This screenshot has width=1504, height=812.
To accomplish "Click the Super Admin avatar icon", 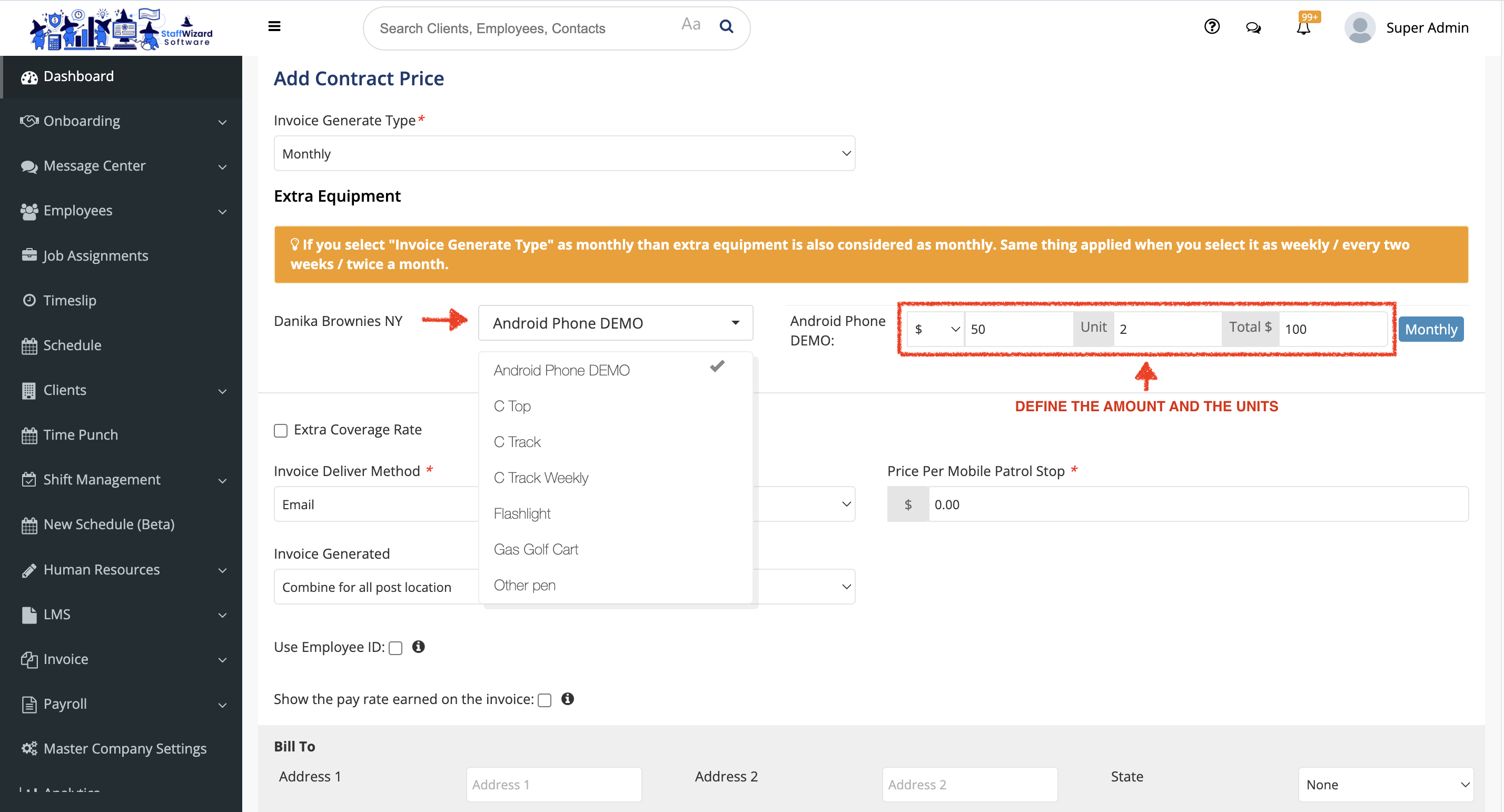I will coord(1359,27).
